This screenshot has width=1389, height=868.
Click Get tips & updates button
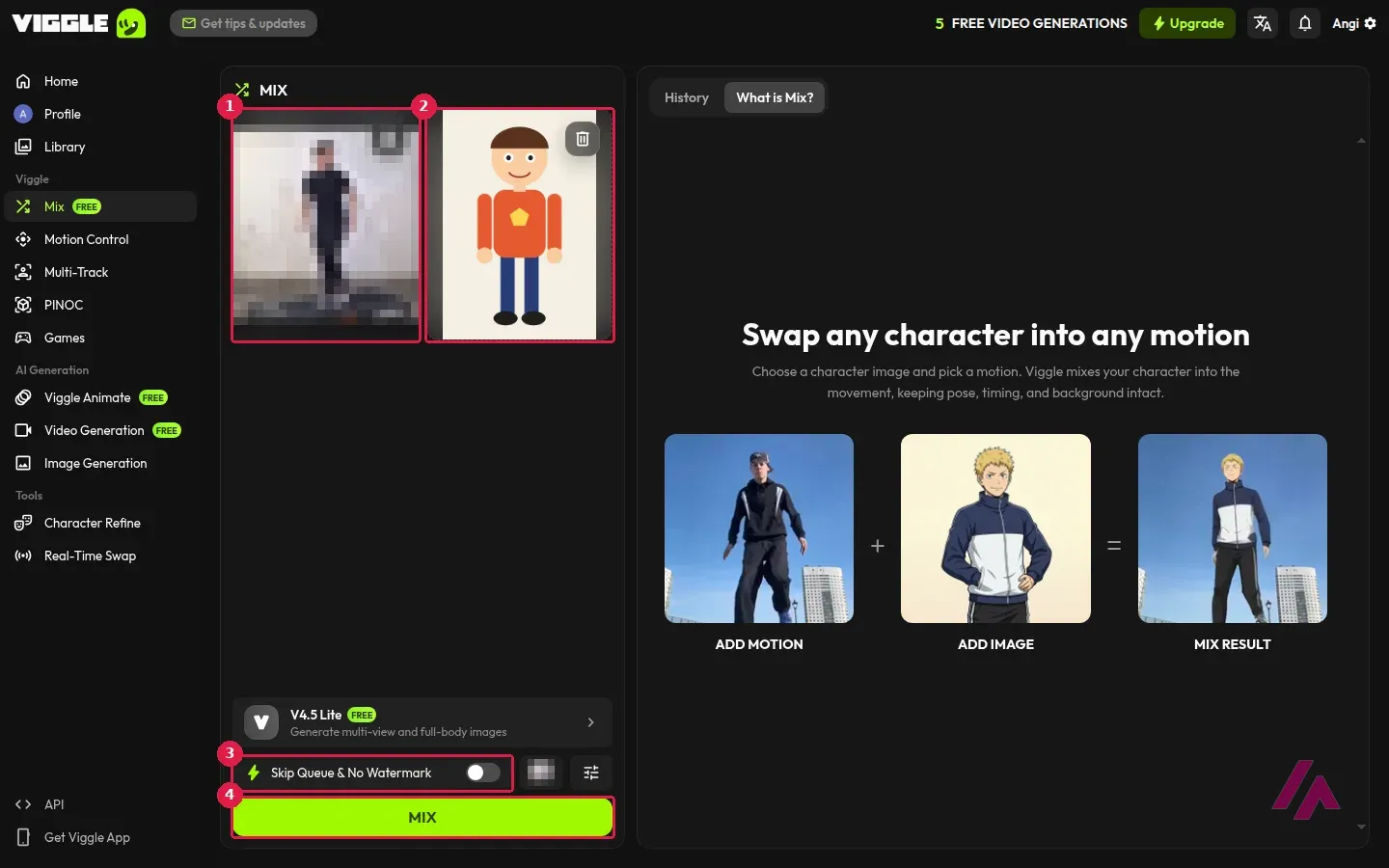243,23
